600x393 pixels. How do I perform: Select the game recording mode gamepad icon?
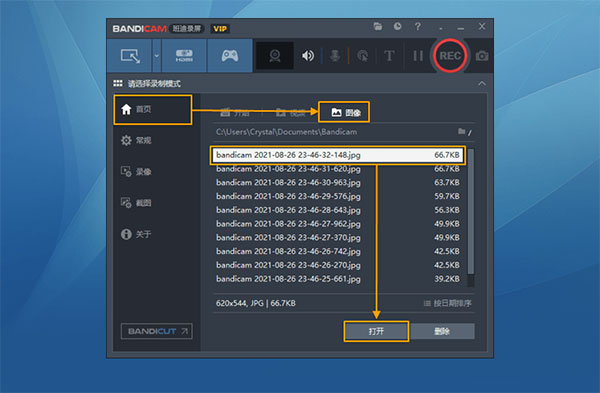point(230,56)
